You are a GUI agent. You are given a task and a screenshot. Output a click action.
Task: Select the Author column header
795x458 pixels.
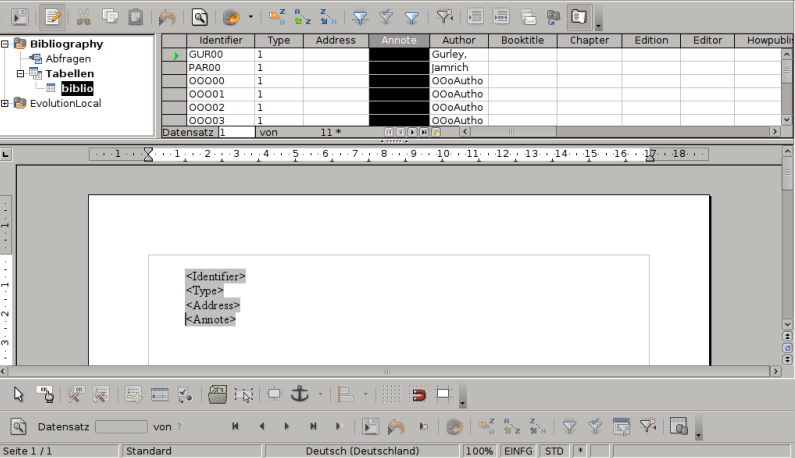(x=459, y=40)
